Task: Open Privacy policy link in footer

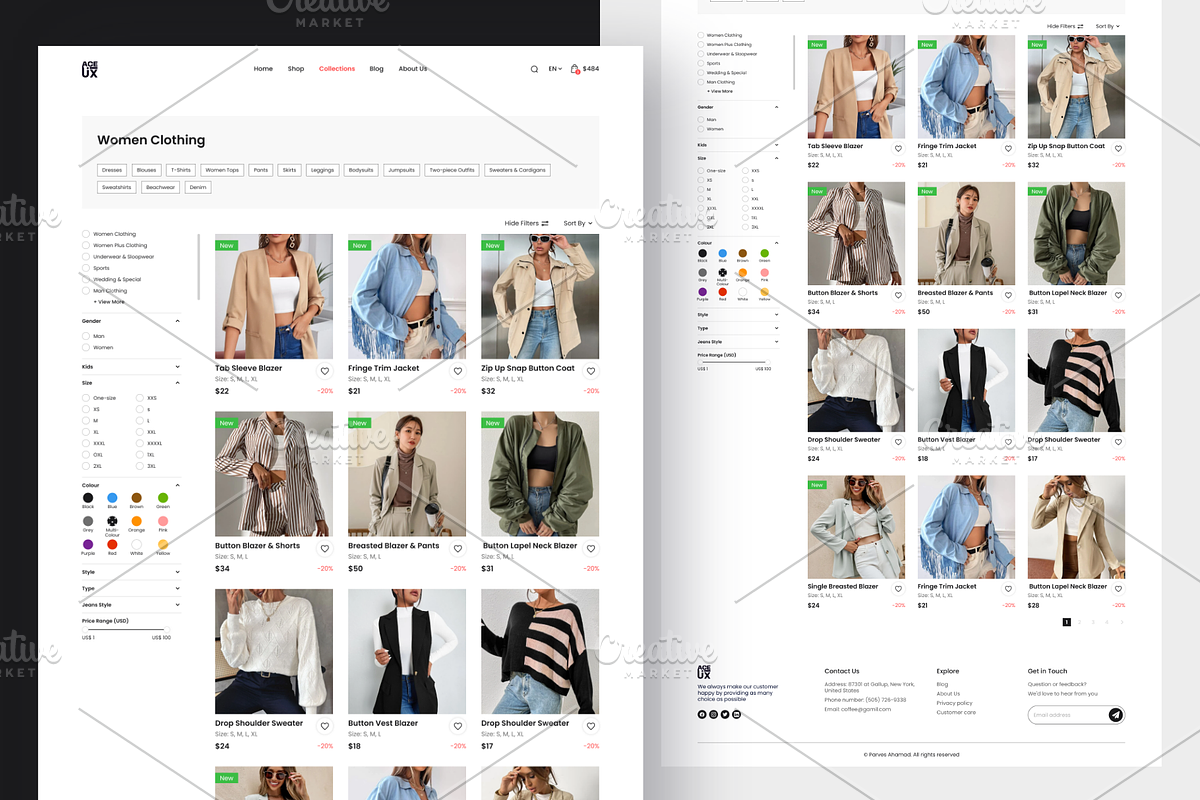Action: [x=954, y=703]
